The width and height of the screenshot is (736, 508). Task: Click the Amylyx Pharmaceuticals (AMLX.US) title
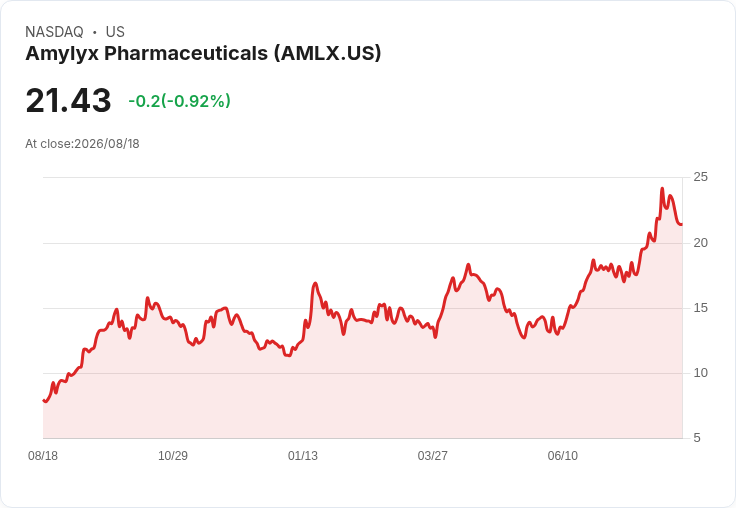(x=203, y=54)
